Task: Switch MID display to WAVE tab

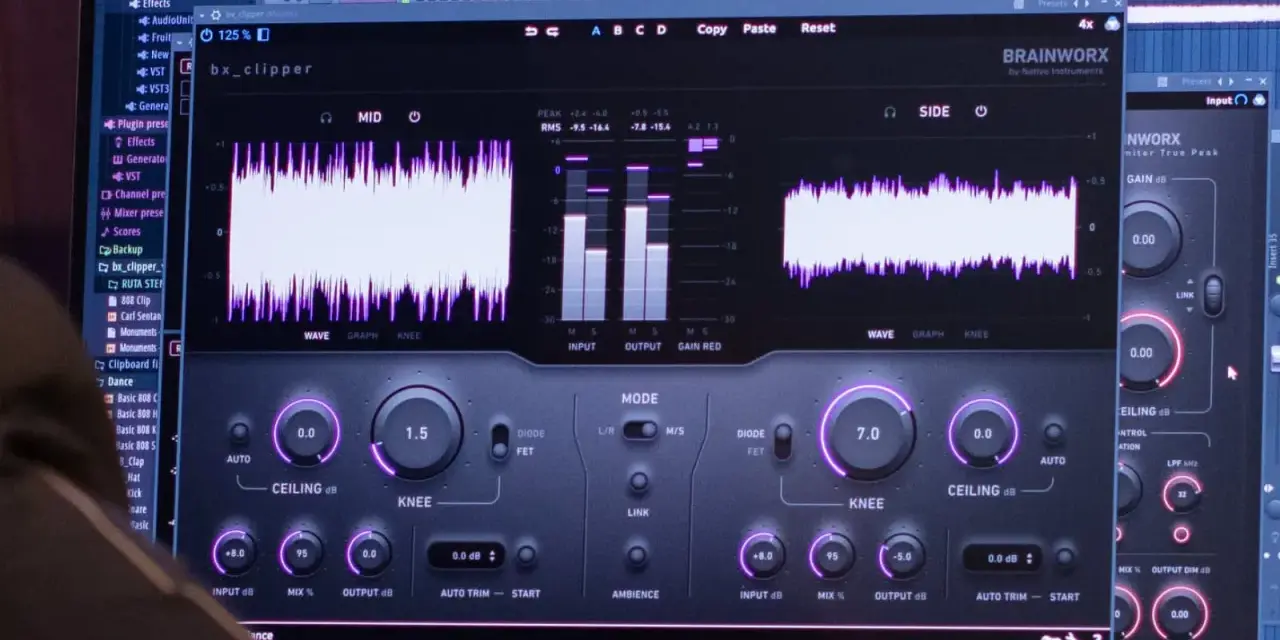Action: point(316,336)
